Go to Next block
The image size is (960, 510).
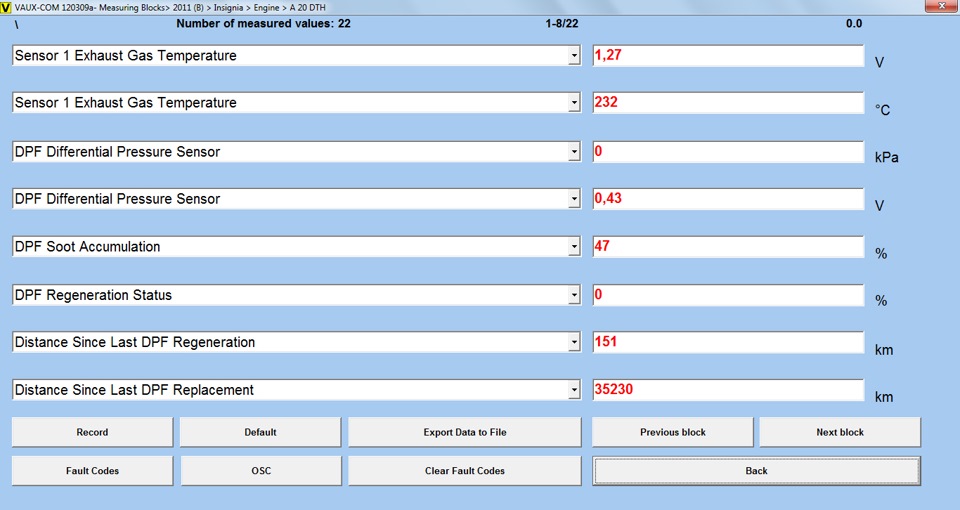[x=840, y=432]
